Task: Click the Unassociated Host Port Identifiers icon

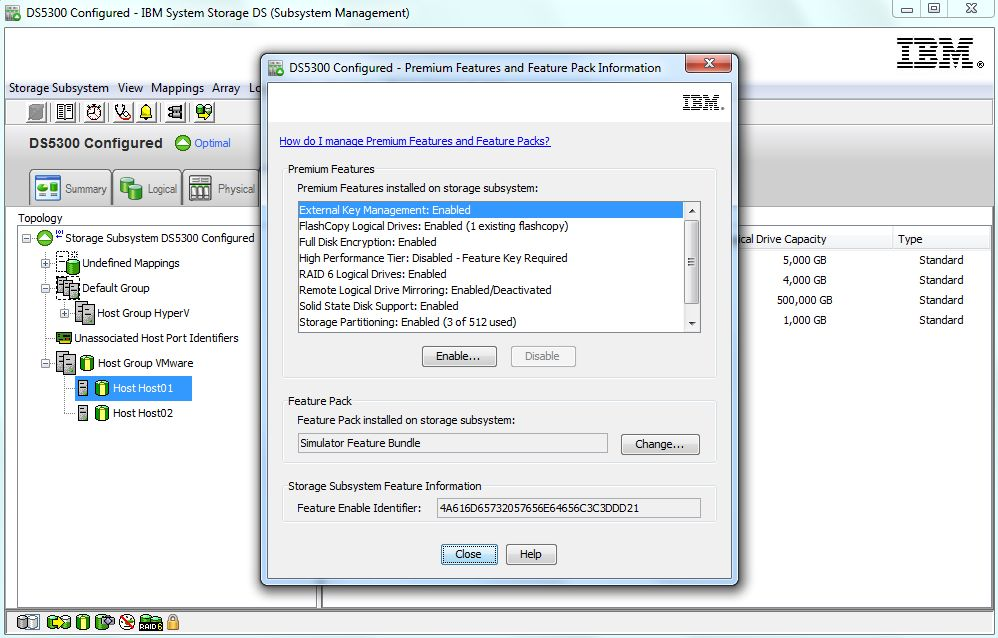Action: click(64, 337)
